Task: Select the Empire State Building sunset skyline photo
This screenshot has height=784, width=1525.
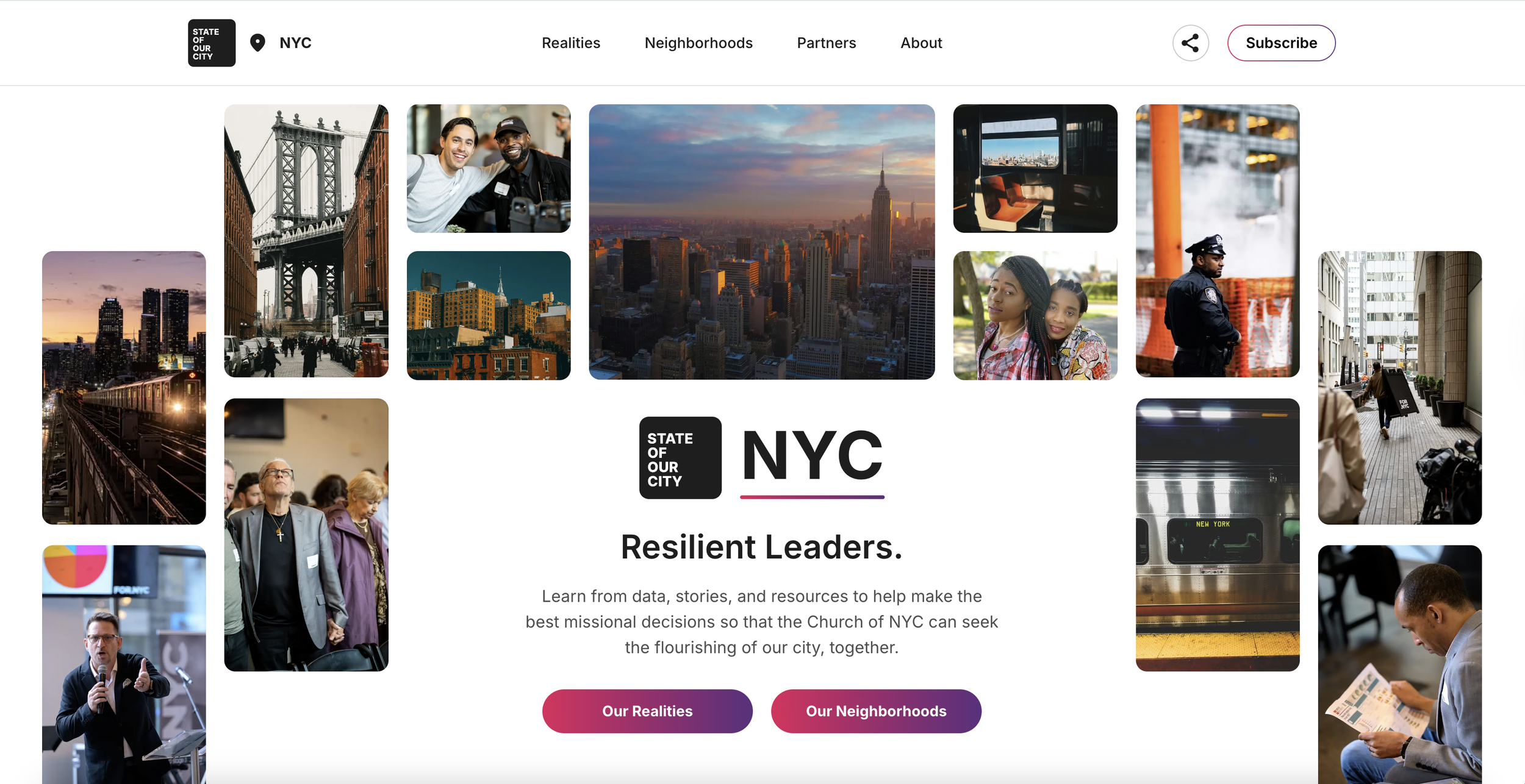Action: 762,242
